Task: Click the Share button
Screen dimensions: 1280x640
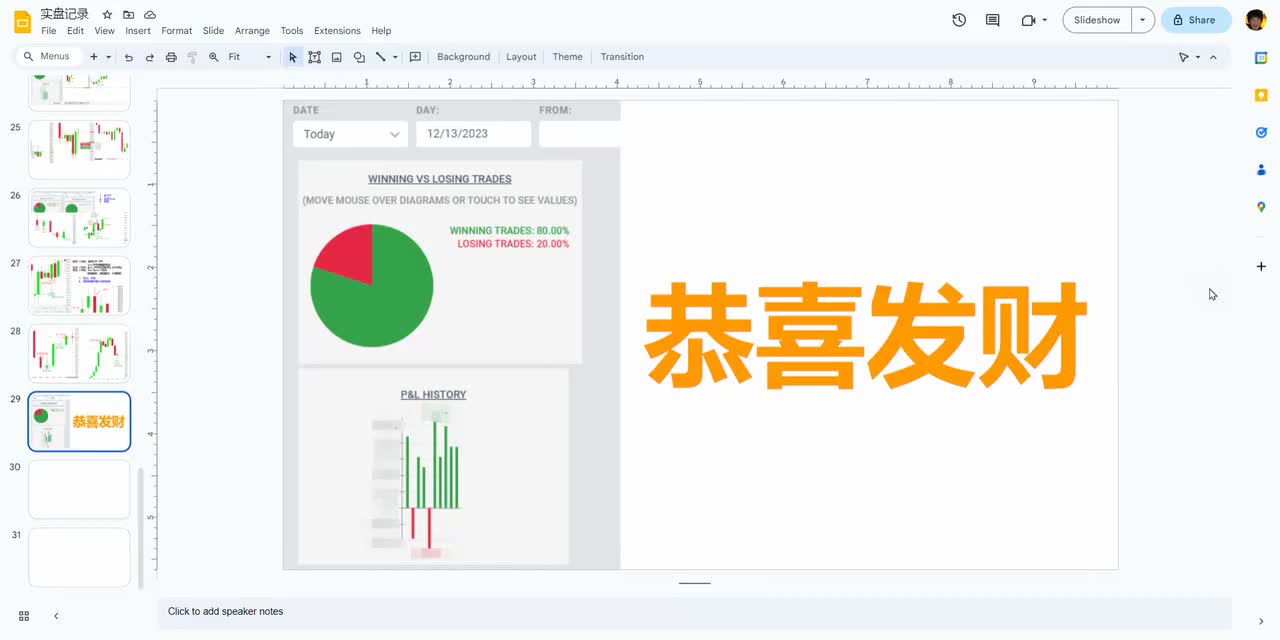Action: point(1195,20)
